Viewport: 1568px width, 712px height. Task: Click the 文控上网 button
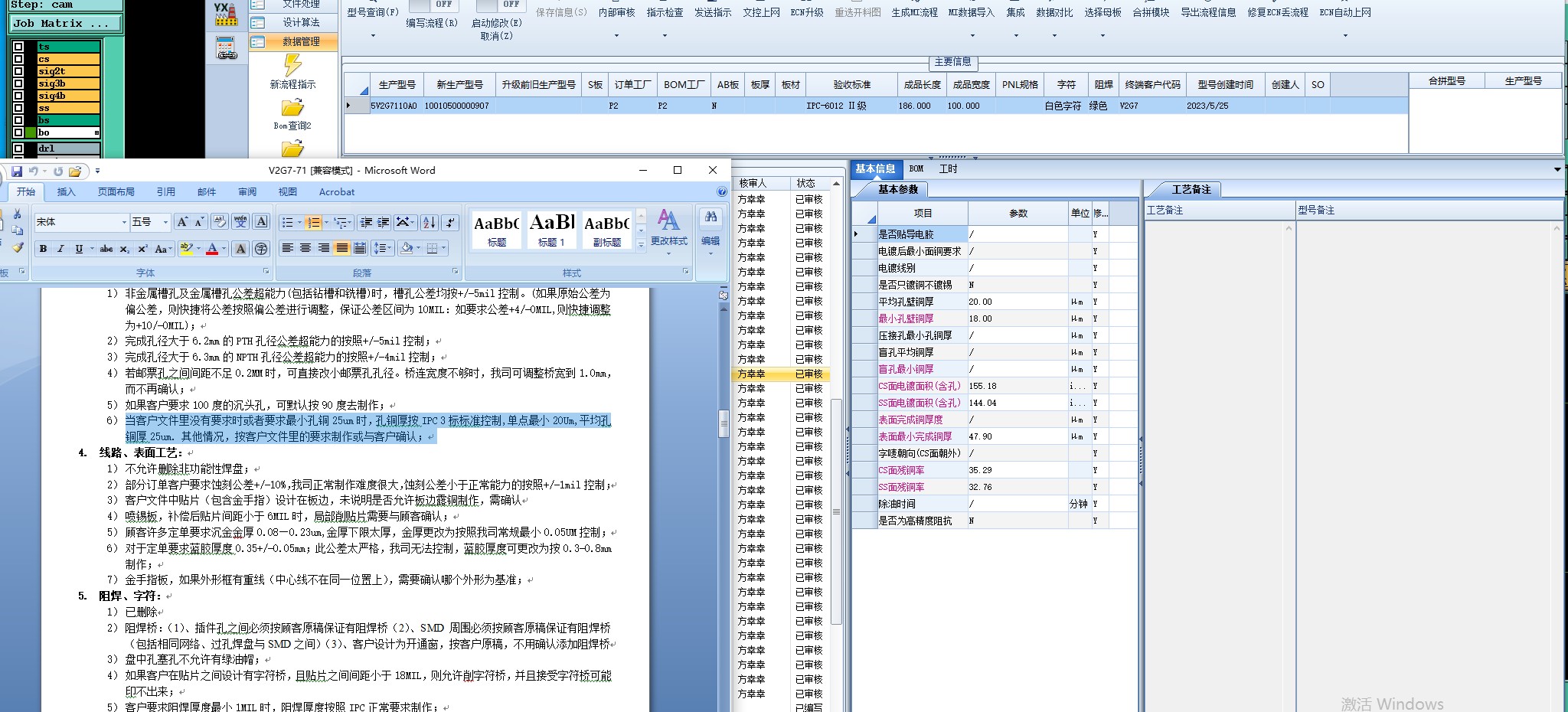(x=762, y=12)
